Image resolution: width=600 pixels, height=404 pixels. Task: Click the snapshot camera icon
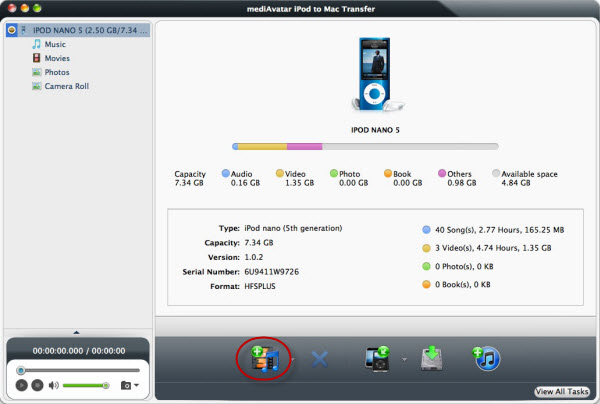point(126,385)
